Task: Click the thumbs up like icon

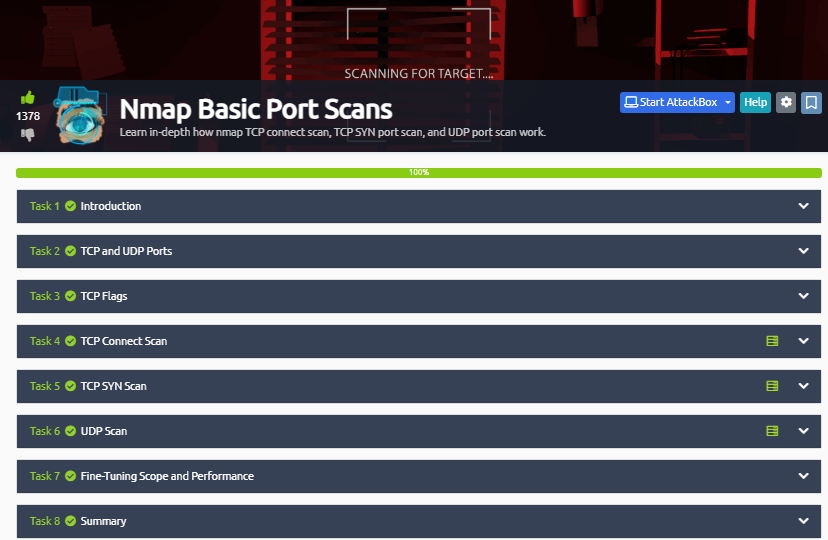Action: [x=27, y=98]
